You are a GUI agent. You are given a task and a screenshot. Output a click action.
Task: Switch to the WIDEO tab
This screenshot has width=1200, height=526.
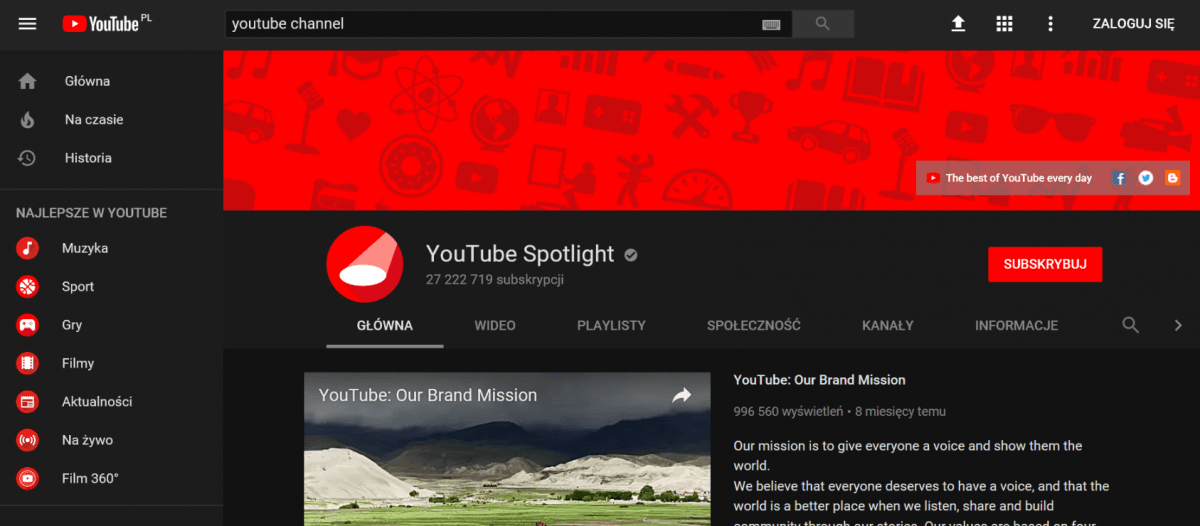(x=495, y=326)
